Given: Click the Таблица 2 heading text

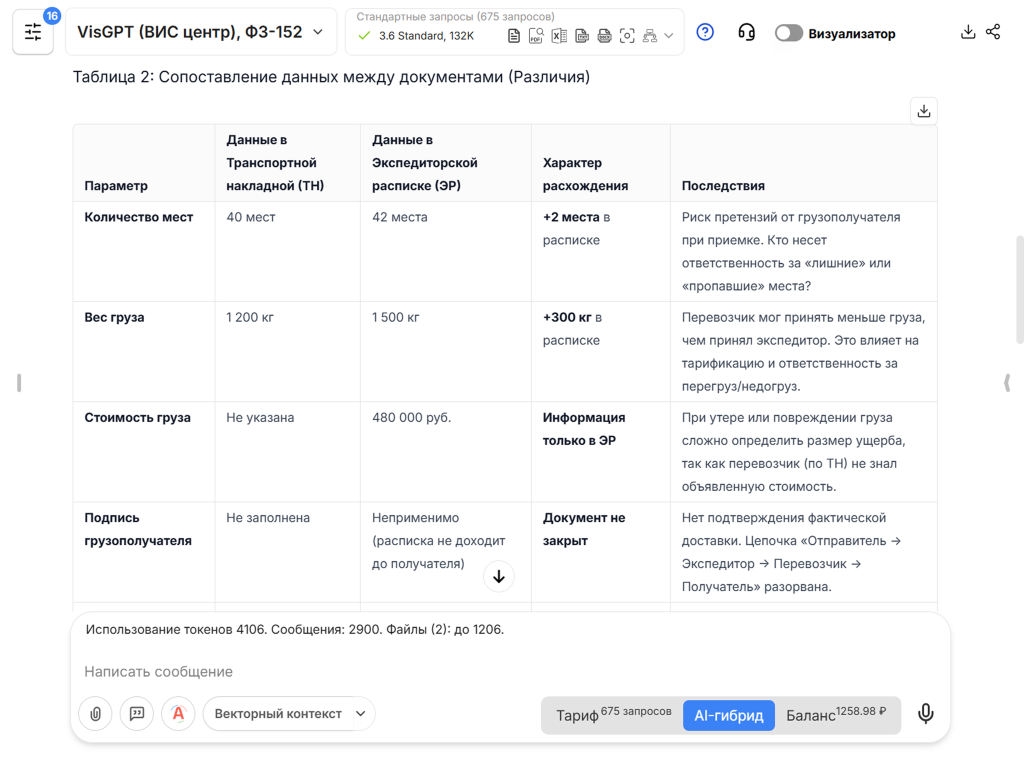Looking at the screenshot, I should point(331,77).
